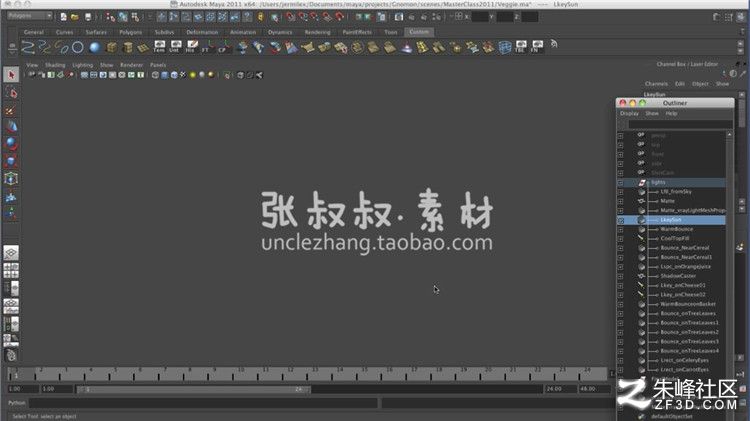
Task: Click the FN shelf button
Action: pyautogui.click(x=537, y=46)
